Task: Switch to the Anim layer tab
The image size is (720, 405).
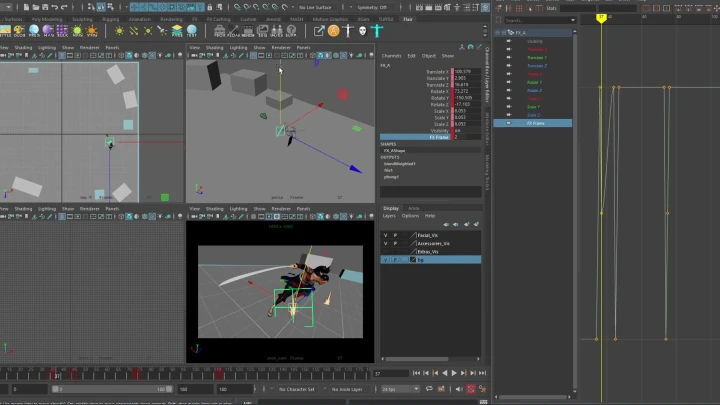Action: tap(413, 208)
